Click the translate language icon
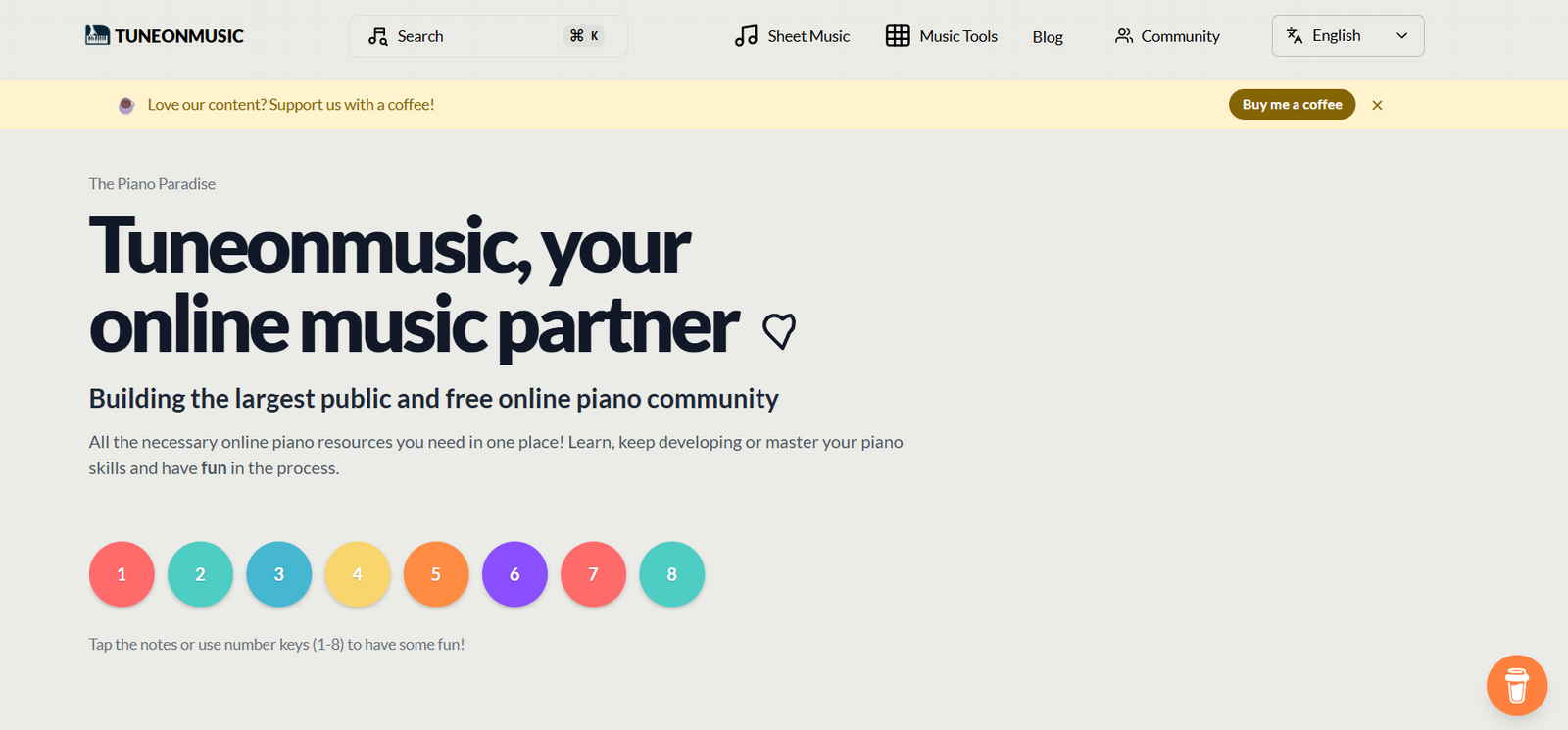Screen dimensions: 1568x730 tap(1295, 36)
